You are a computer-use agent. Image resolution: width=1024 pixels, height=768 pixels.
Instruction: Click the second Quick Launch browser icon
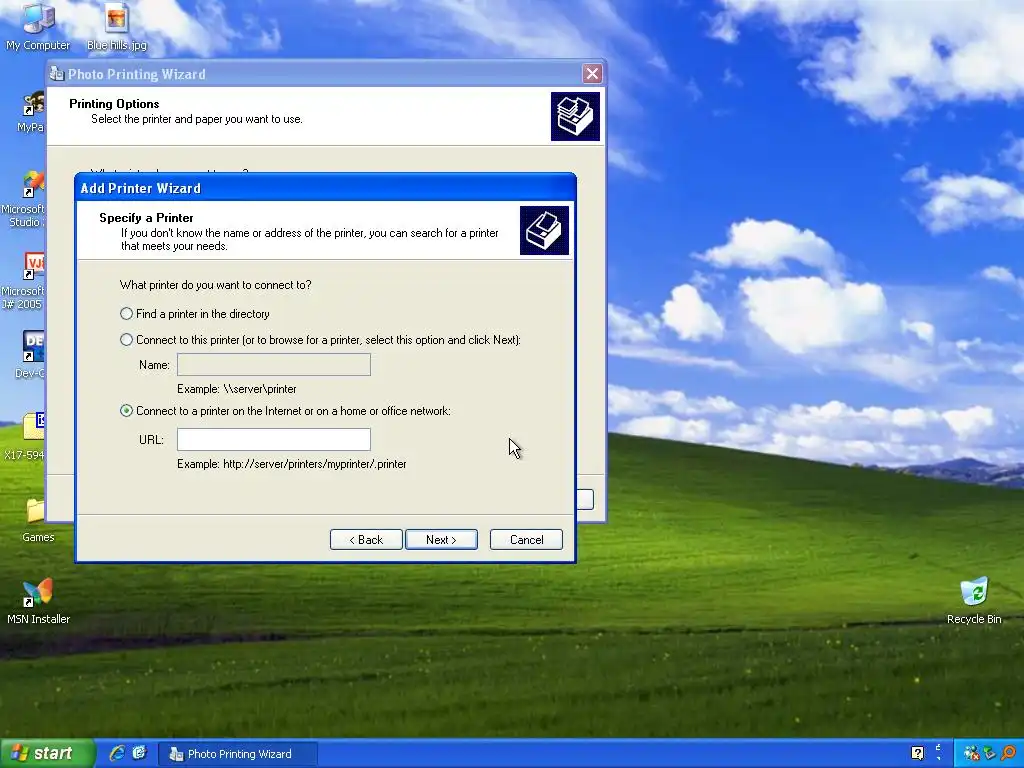tap(140, 753)
